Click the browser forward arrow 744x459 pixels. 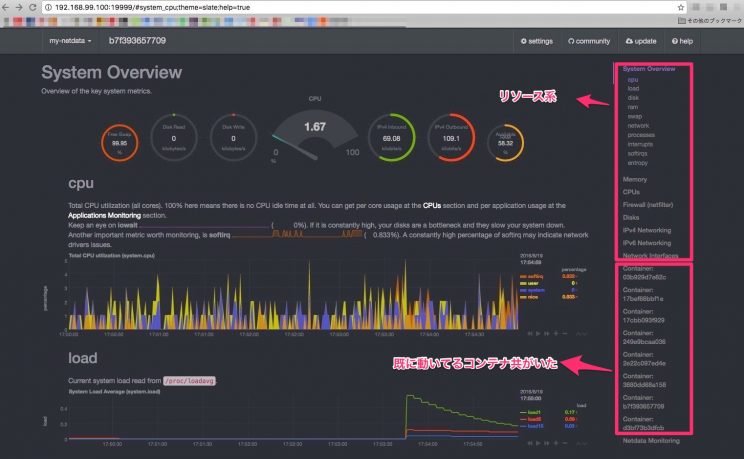tap(21, 6)
